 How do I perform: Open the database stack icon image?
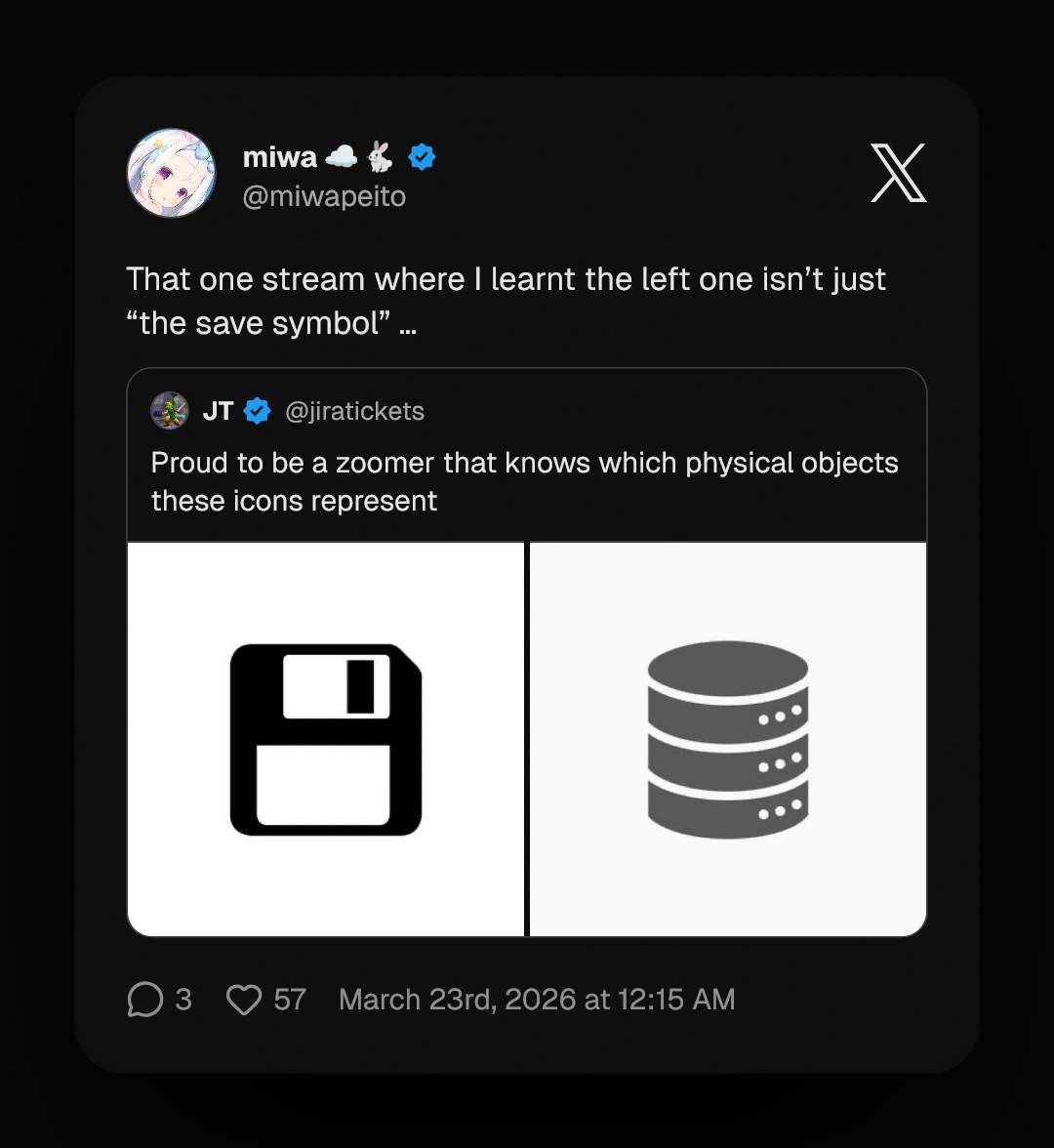click(728, 739)
